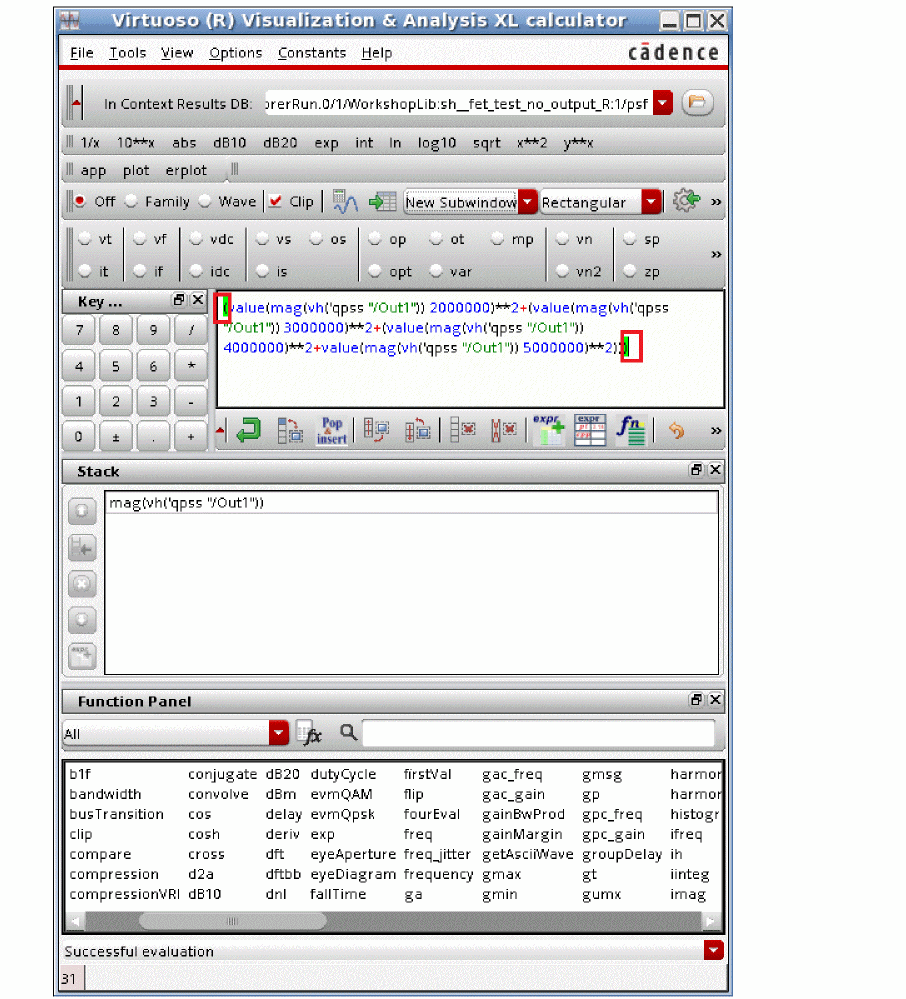Open the status message history dropdown arrow
The width and height of the screenshot is (906, 999).
714,951
